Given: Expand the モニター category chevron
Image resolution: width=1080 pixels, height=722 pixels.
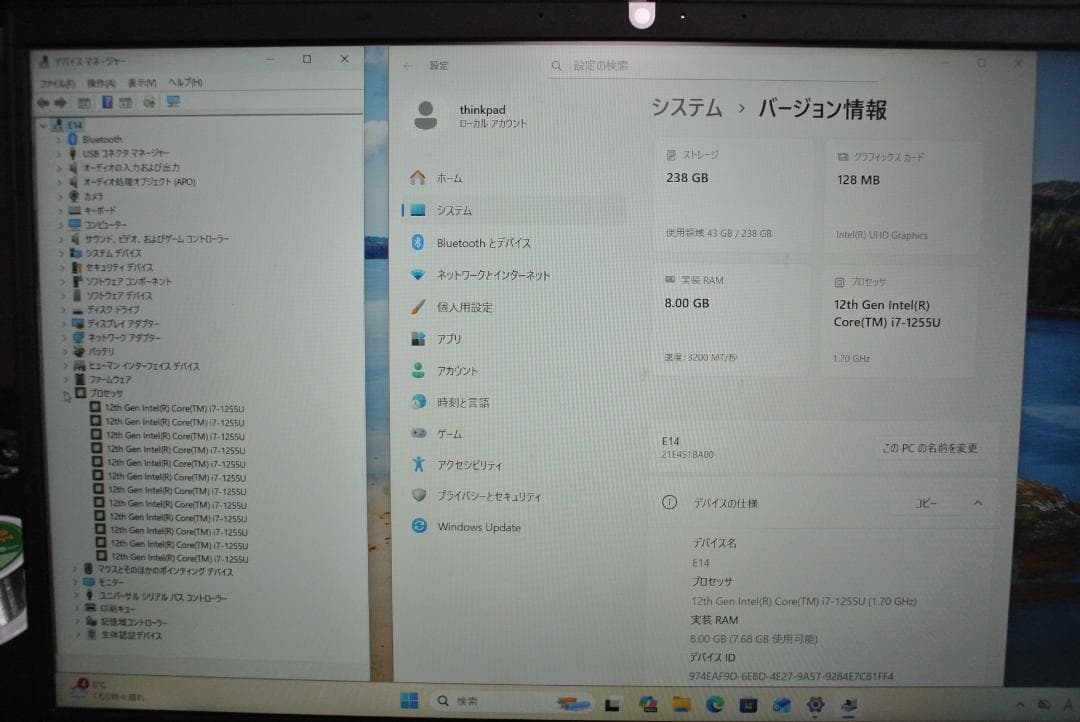Looking at the screenshot, I should [x=75, y=583].
